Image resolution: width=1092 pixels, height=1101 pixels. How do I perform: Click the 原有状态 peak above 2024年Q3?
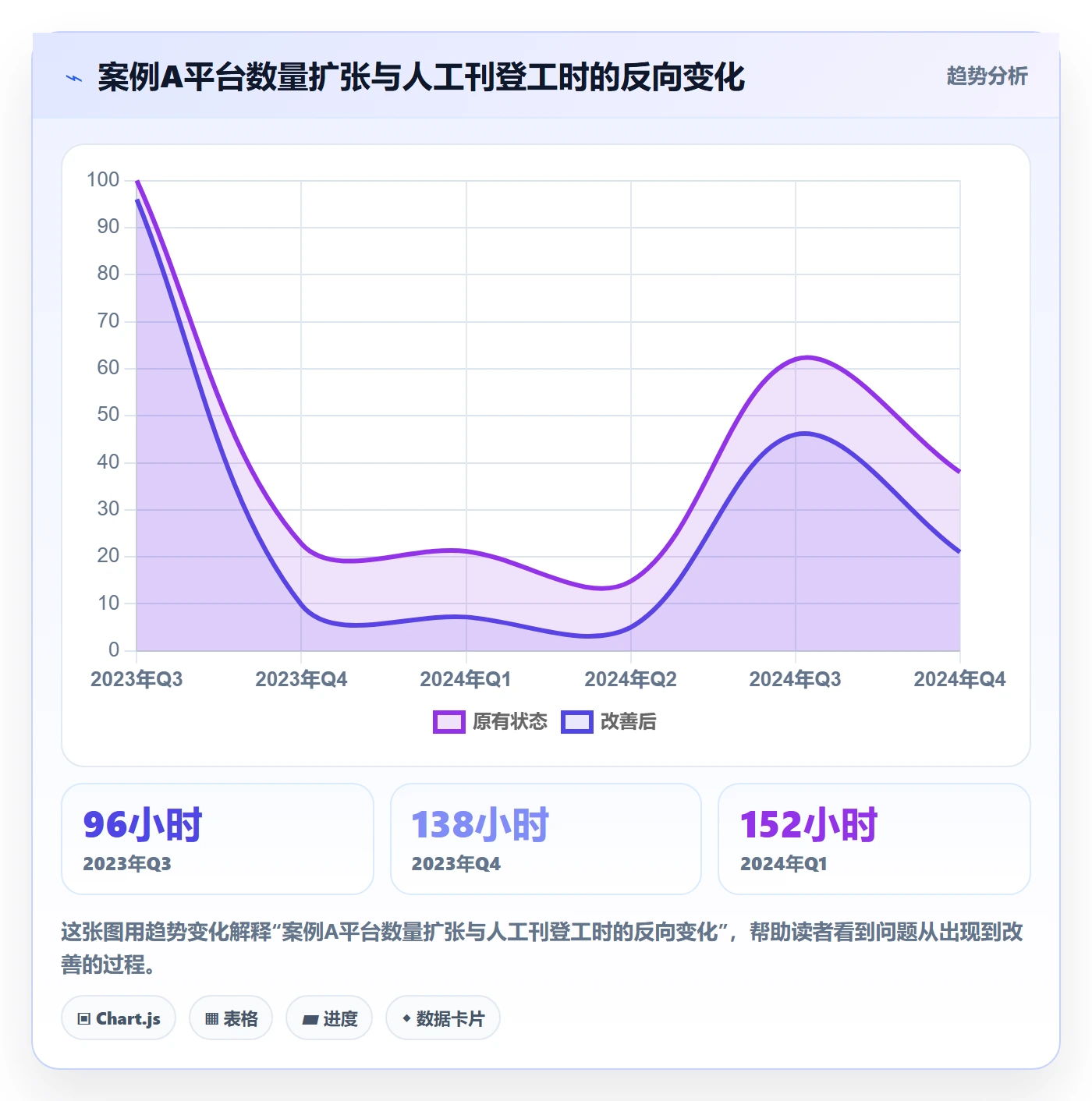pyautogui.click(x=807, y=358)
